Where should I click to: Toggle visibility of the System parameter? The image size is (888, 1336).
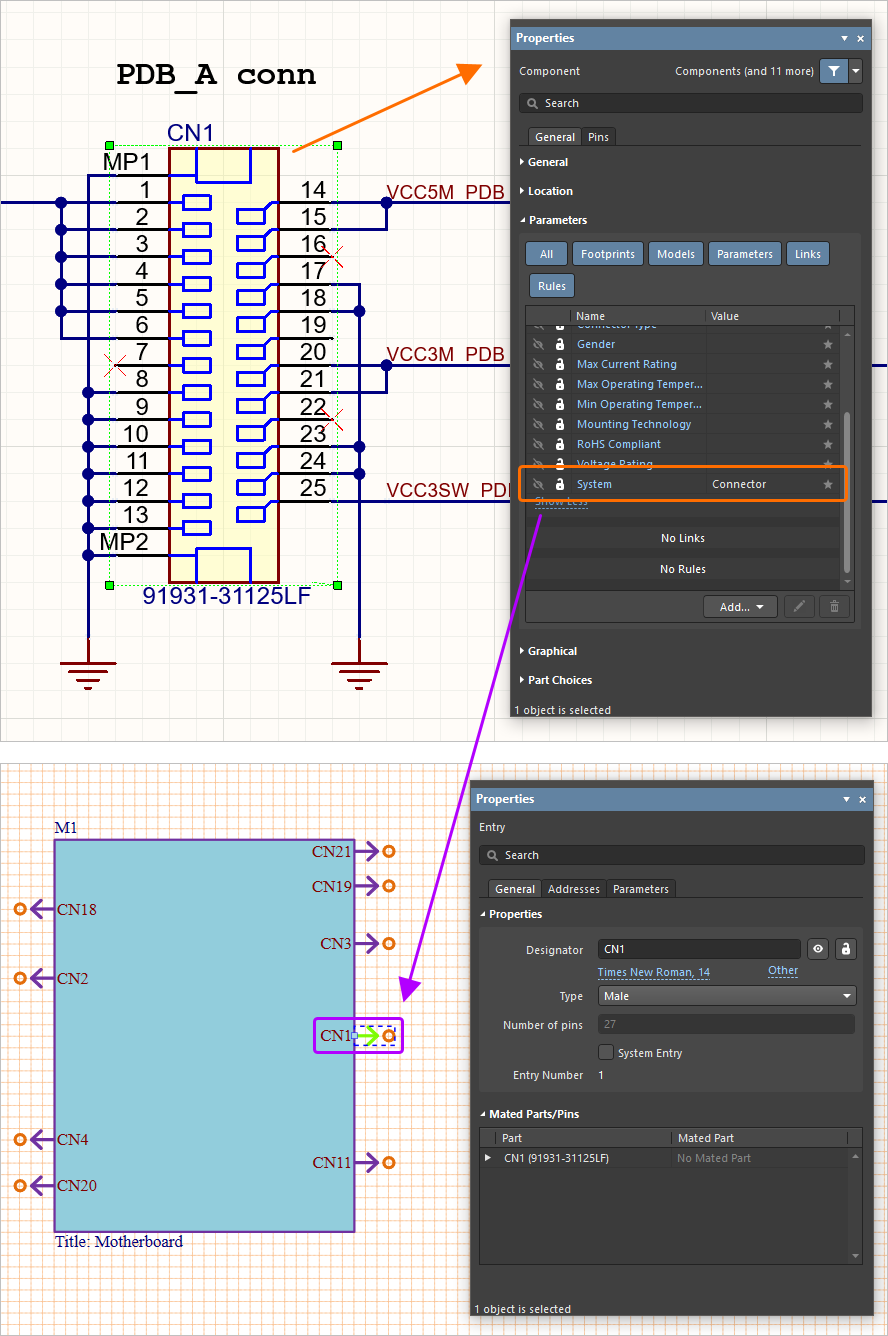(537, 484)
